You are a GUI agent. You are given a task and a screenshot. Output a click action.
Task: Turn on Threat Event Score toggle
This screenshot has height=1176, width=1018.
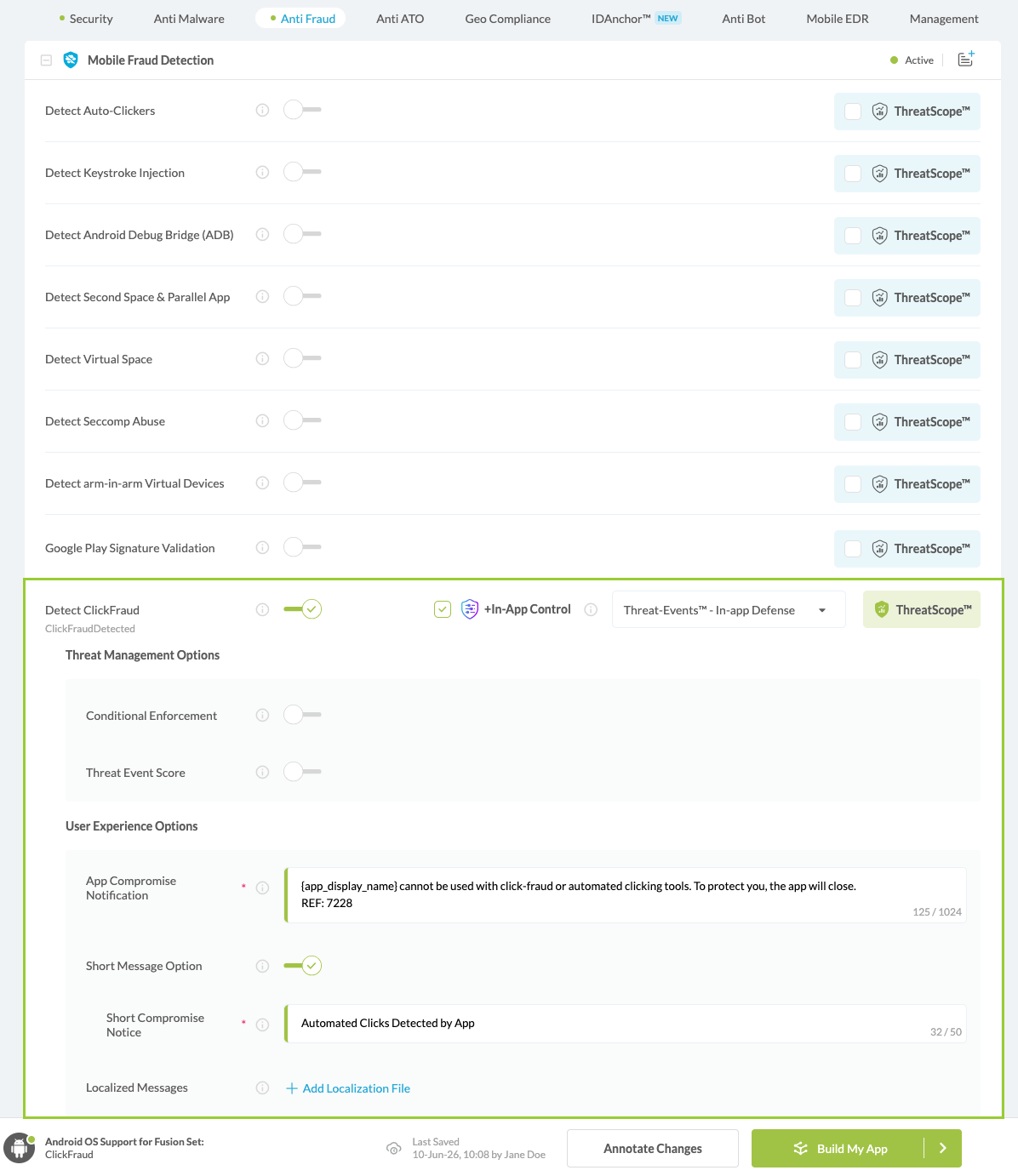302,772
